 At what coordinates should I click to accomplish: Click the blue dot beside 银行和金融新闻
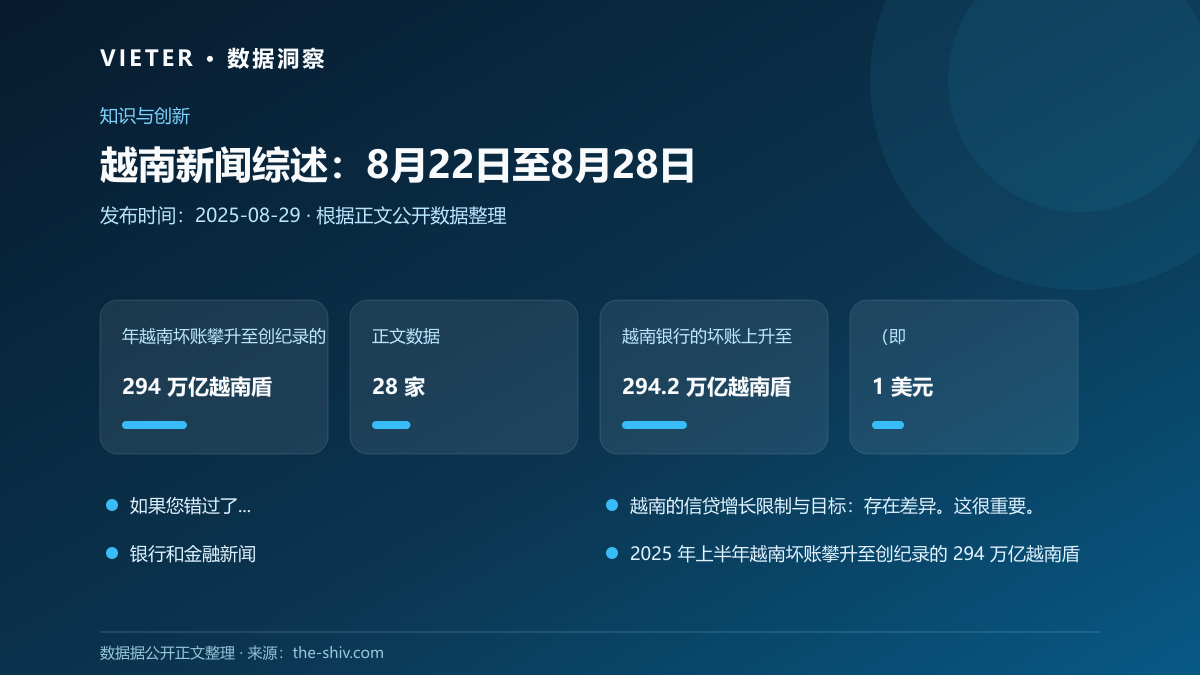(112, 553)
